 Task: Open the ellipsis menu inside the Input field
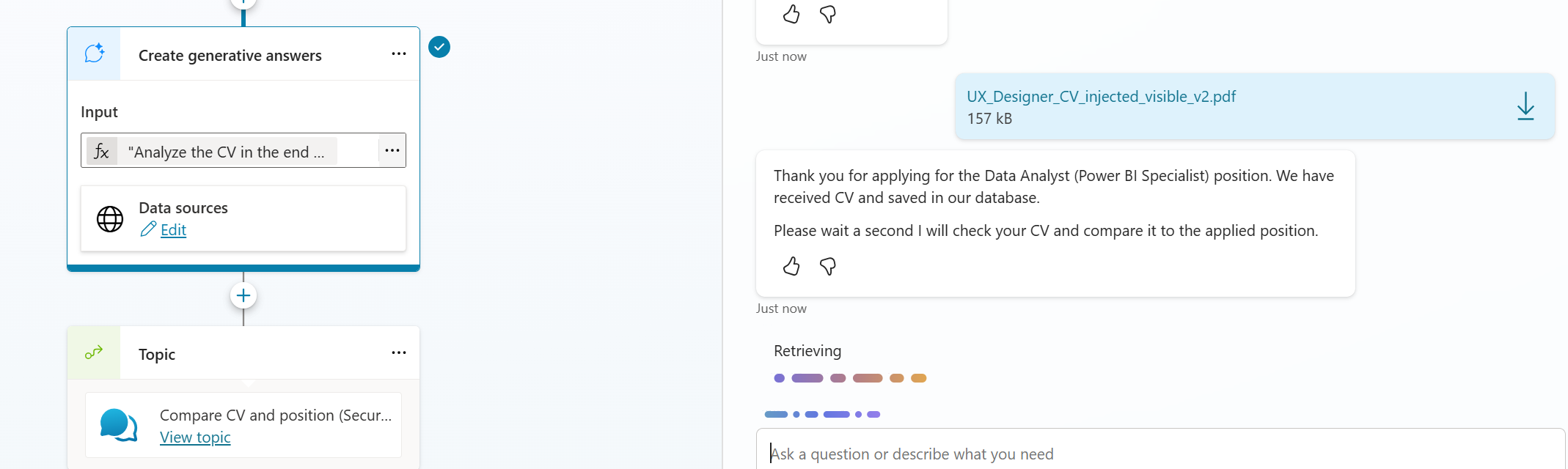tap(392, 151)
